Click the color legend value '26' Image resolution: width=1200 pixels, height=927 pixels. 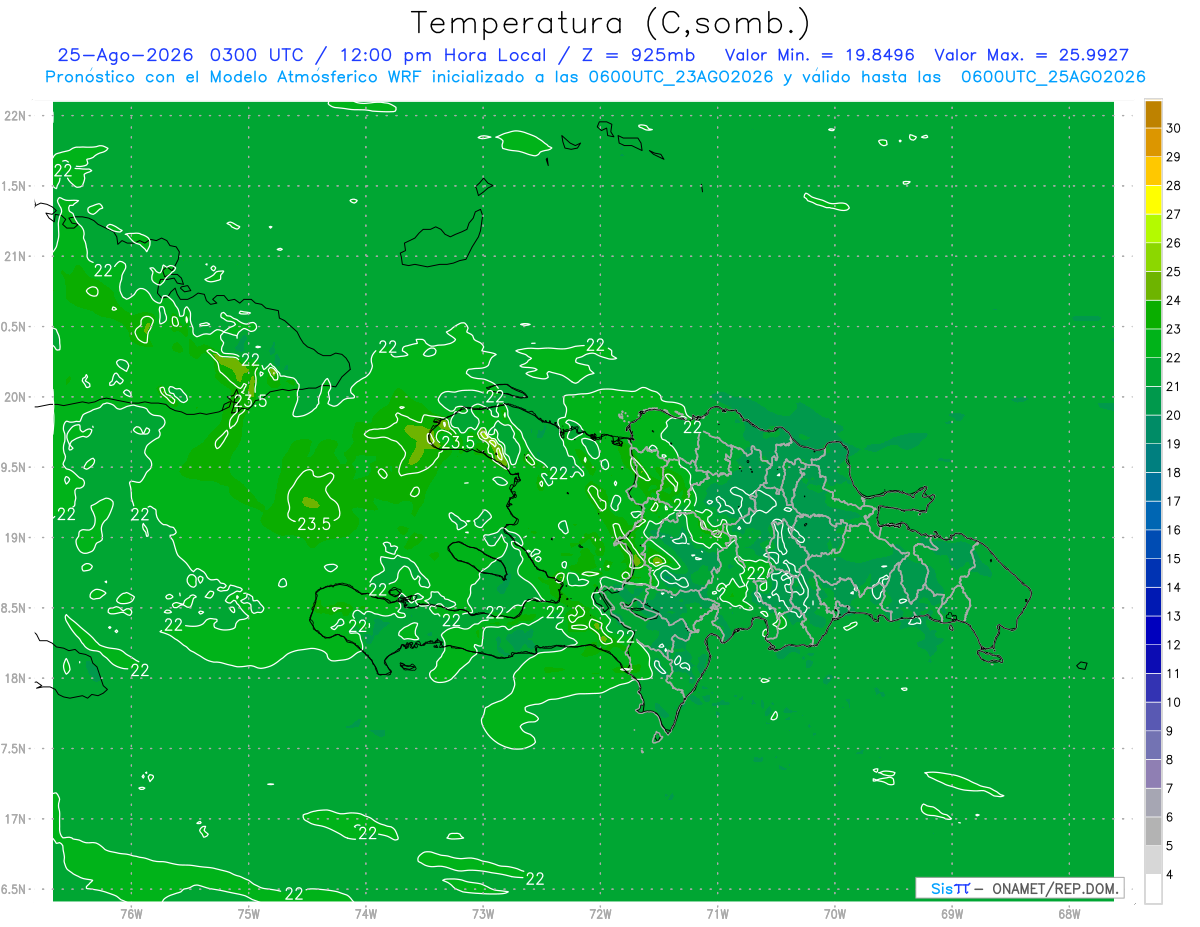[1174, 243]
